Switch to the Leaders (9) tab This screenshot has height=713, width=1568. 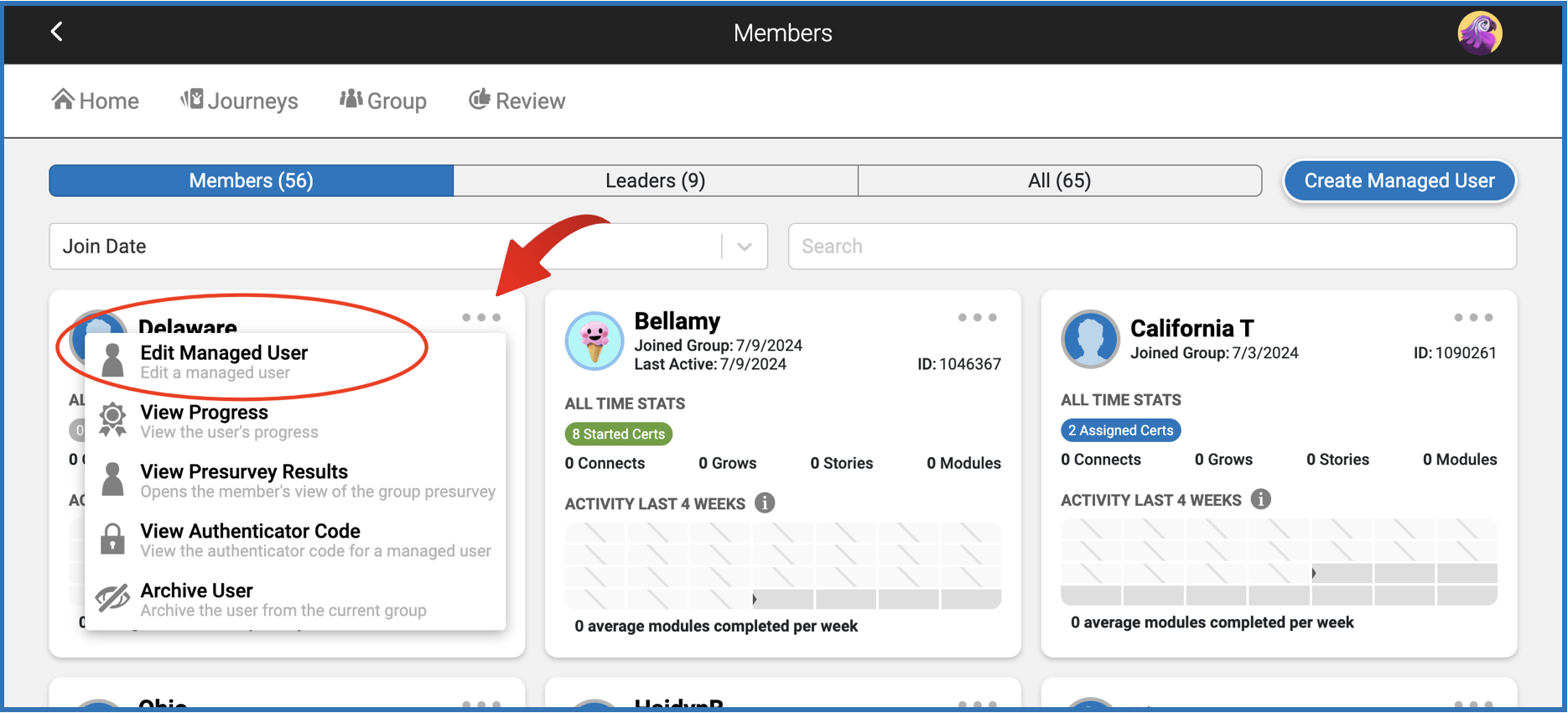[655, 180]
